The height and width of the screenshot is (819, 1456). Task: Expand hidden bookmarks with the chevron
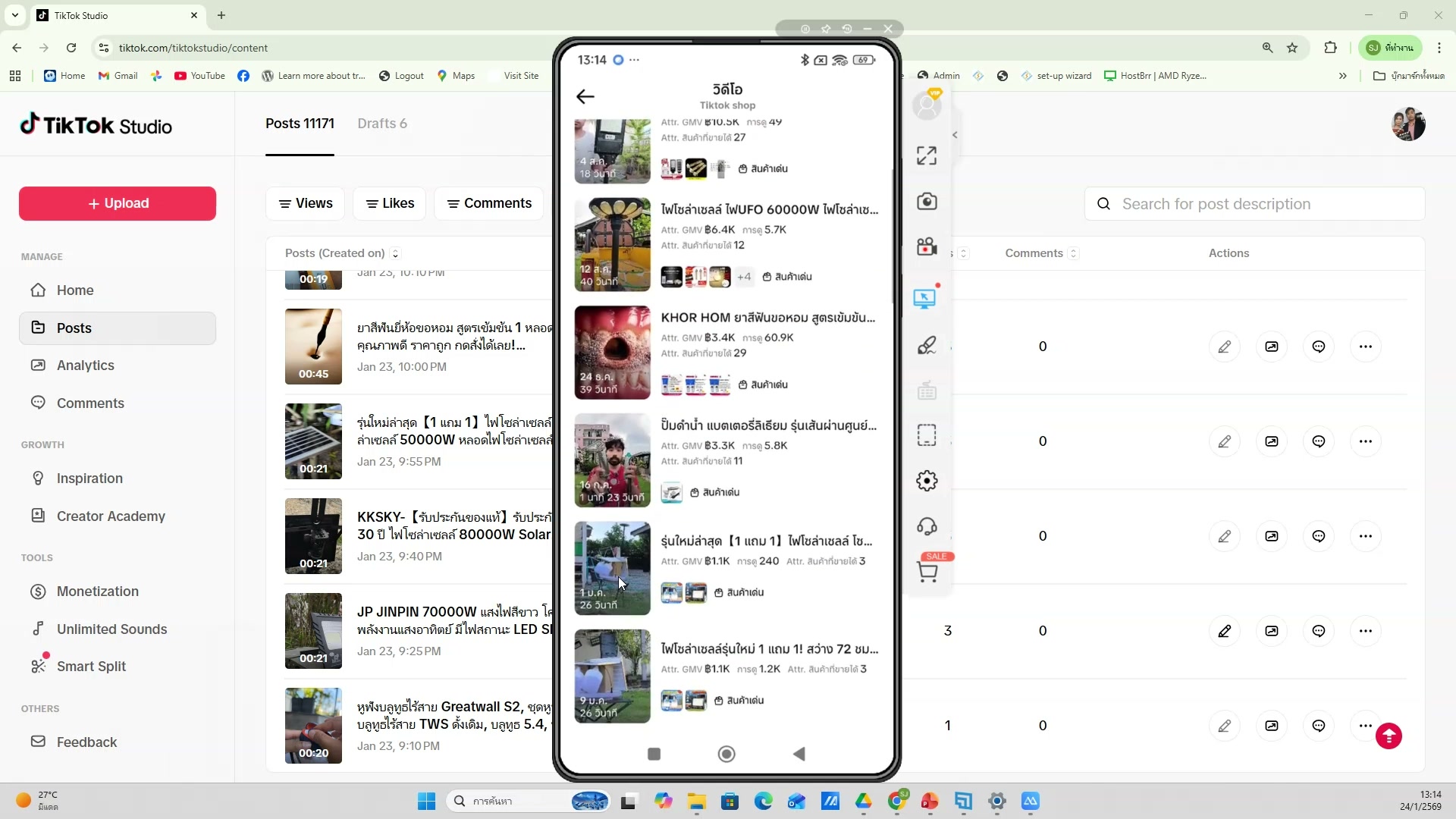point(1343,76)
